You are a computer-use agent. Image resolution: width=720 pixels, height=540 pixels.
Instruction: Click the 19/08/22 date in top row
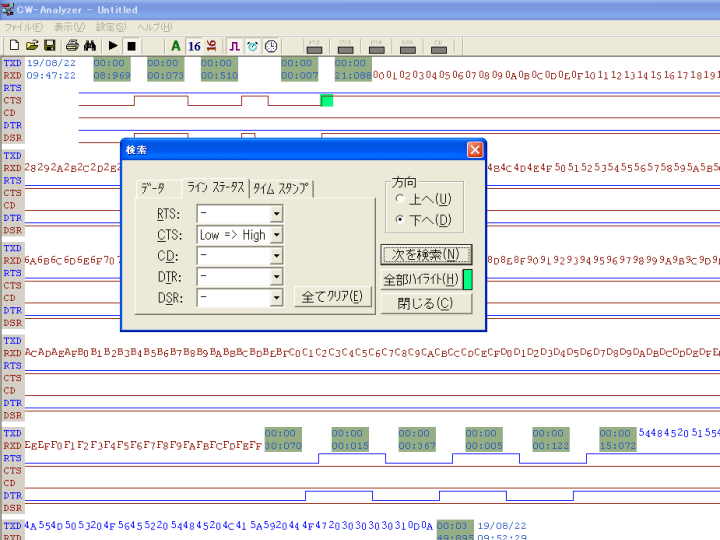coord(51,63)
